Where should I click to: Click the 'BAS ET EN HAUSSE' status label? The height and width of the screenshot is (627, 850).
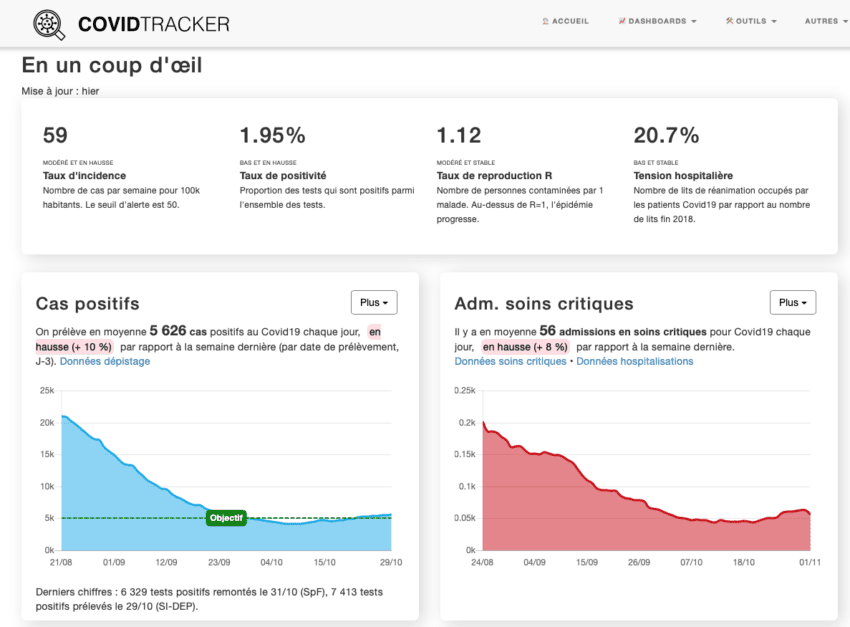268,163
